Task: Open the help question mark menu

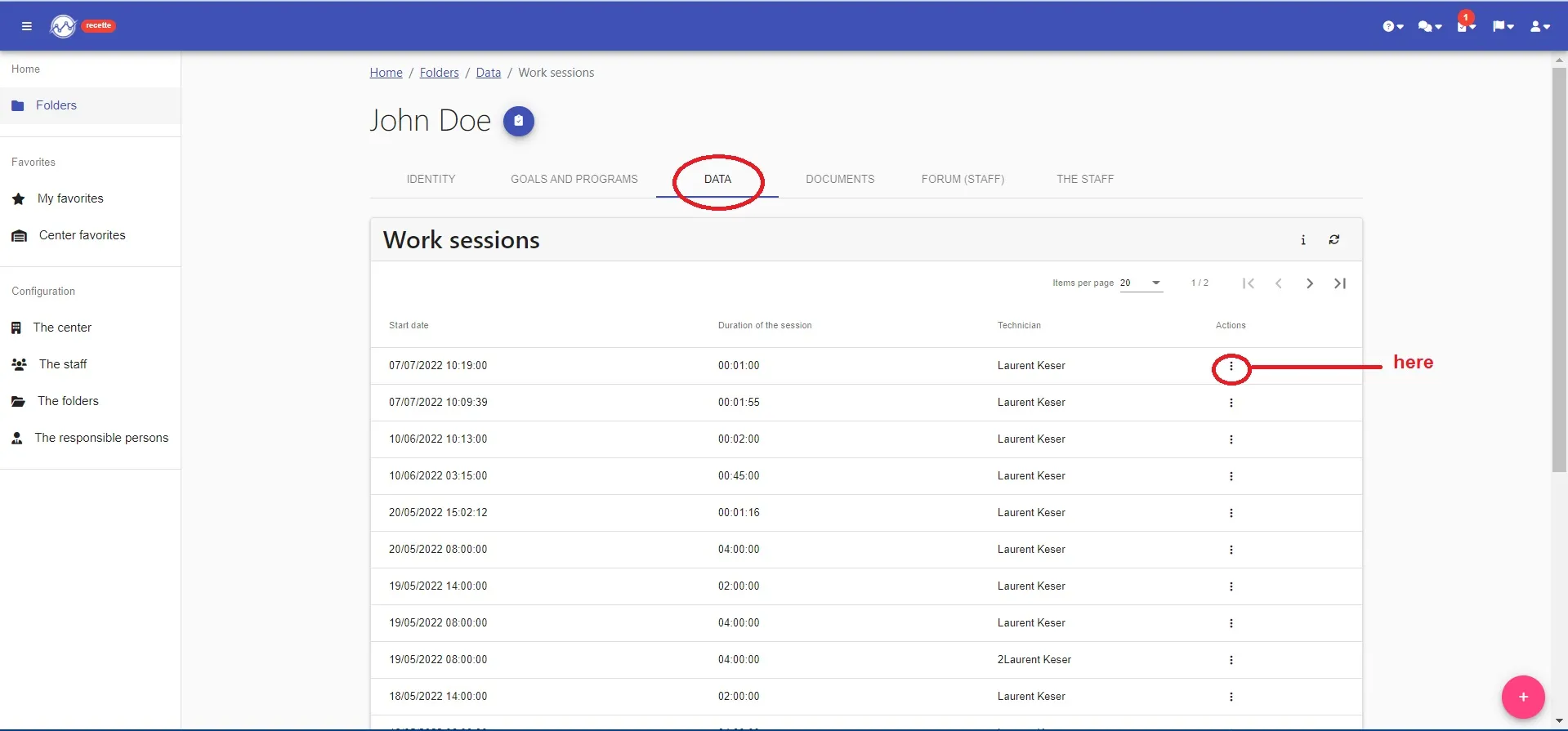Action: pyautogui.click(x=1392, y=26)
